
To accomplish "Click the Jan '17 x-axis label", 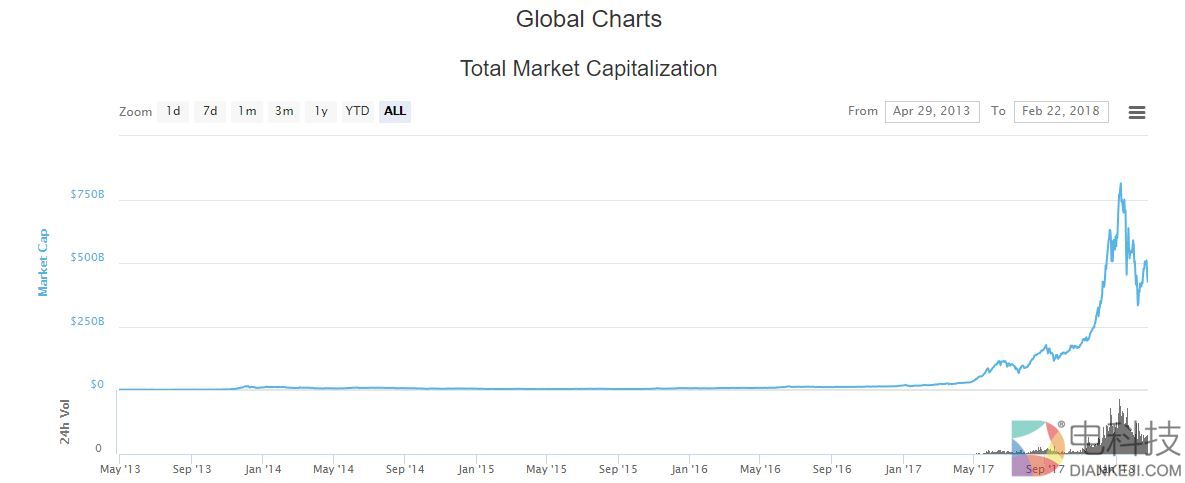I will (x=903, y=468).
